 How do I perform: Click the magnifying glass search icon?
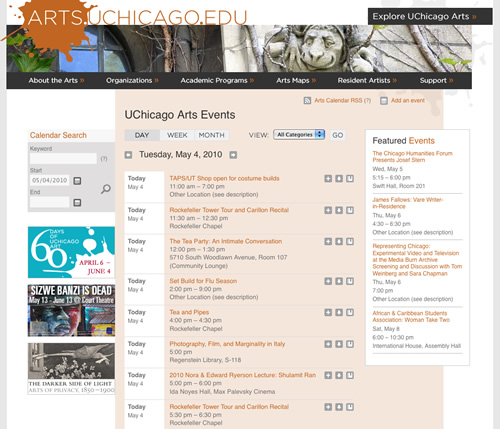coord(106,189)
